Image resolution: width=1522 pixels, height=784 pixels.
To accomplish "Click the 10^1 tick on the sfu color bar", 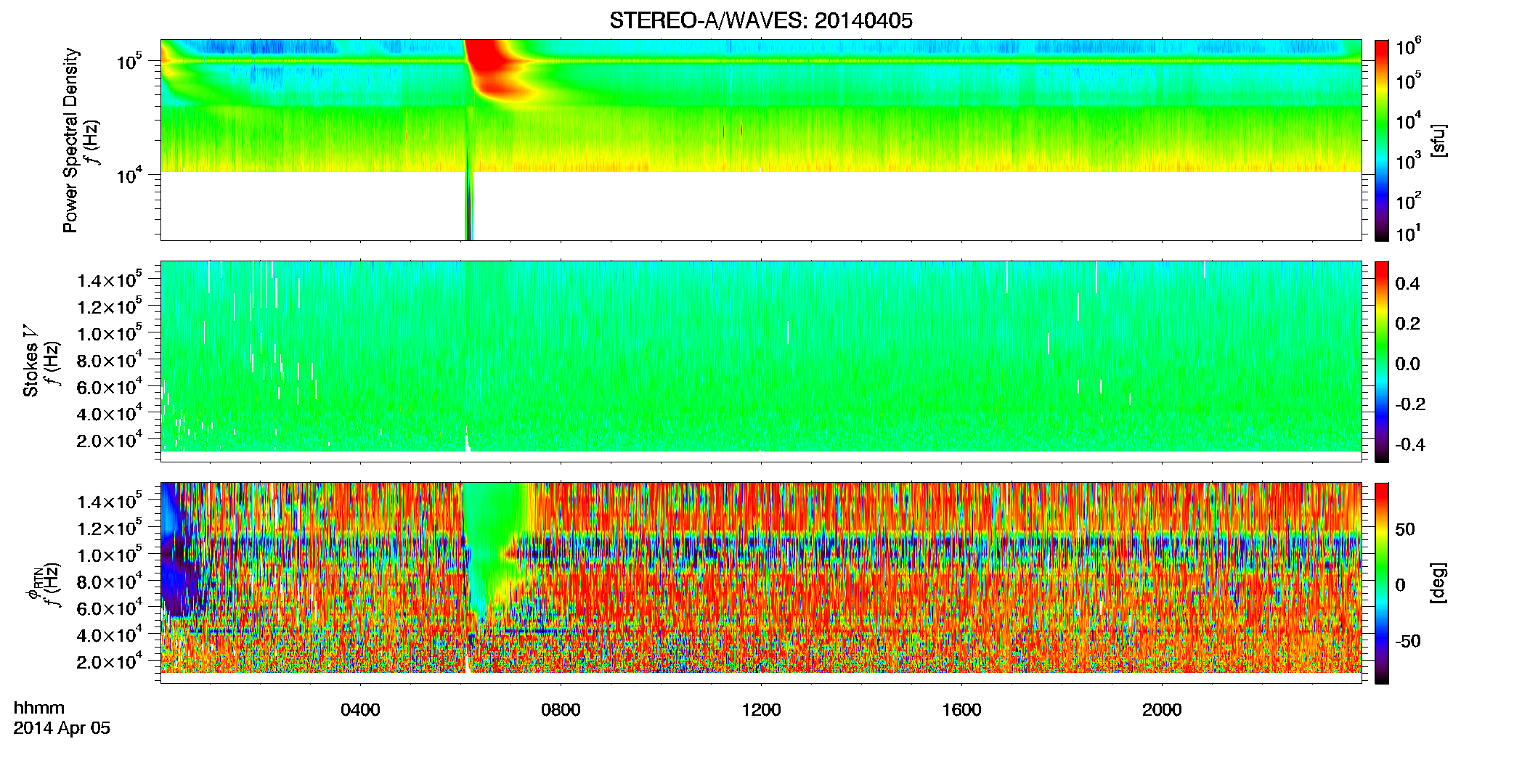I will click(1408, 233).
